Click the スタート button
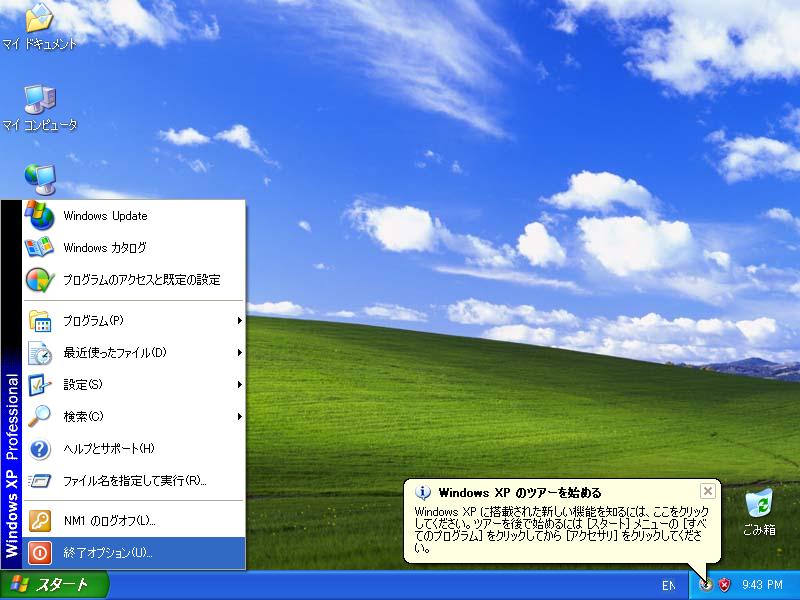The width and height of the screenshot is (800, 600). (54, 585)
